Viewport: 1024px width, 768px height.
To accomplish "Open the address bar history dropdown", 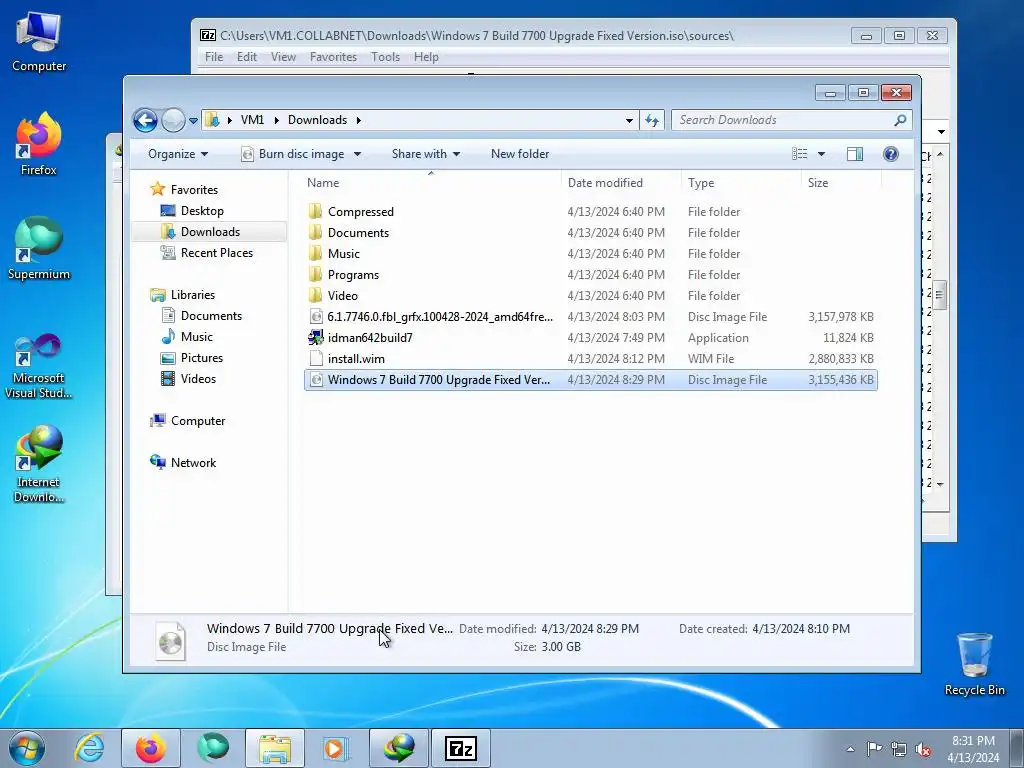I will pos(629,120).
